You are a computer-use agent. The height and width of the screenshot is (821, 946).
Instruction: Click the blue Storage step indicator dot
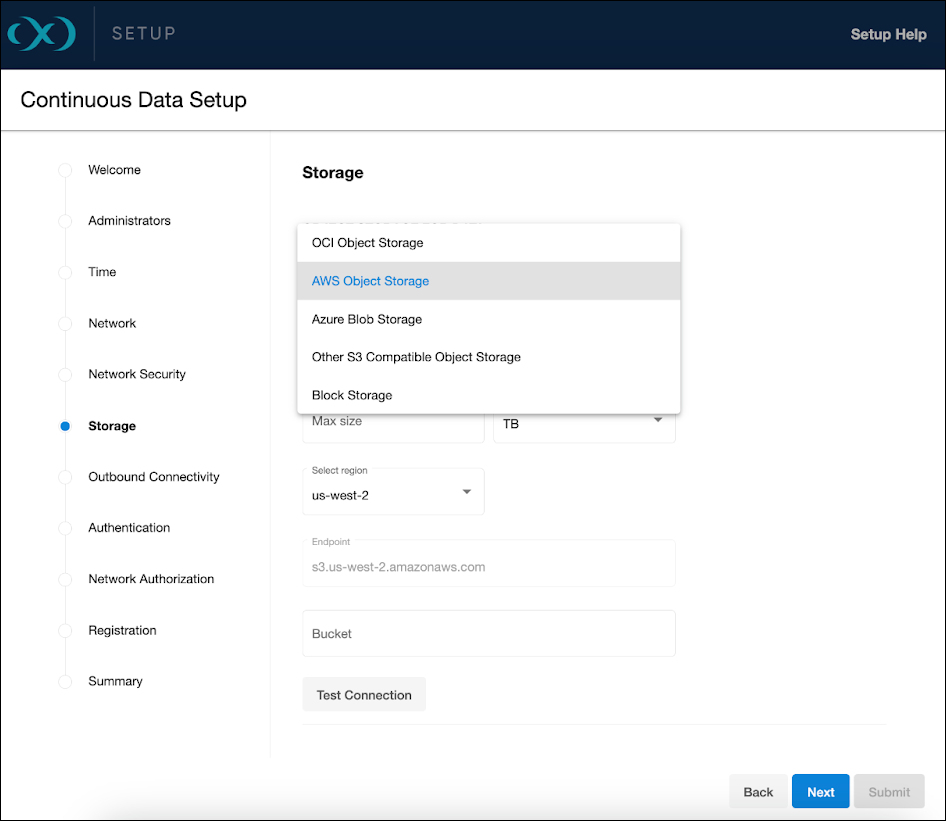64,425
